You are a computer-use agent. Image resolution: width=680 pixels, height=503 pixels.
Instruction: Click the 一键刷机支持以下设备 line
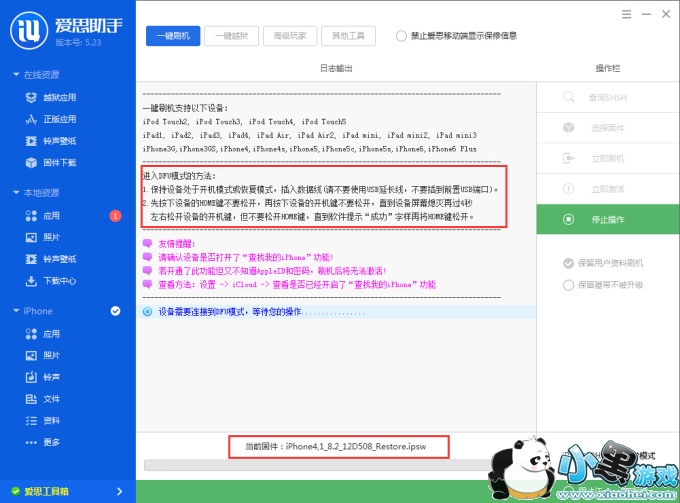pos(185,108)
